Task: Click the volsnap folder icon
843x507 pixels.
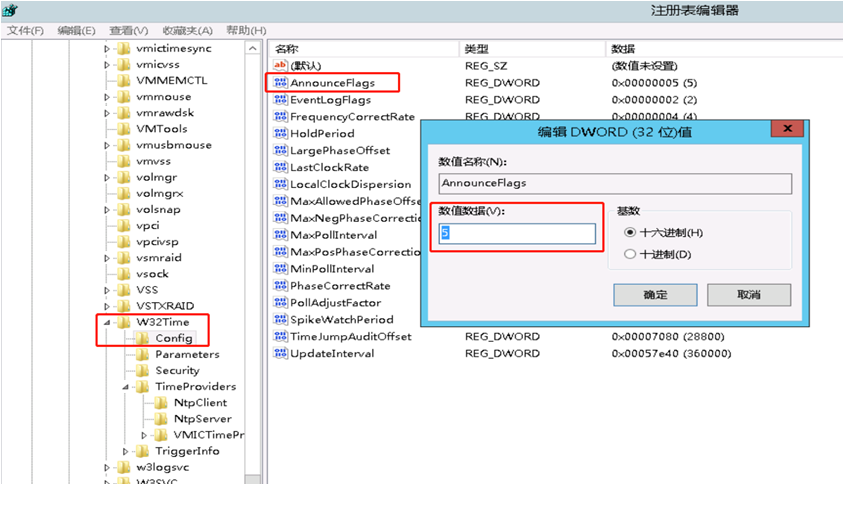Action: tap(124, 210)
